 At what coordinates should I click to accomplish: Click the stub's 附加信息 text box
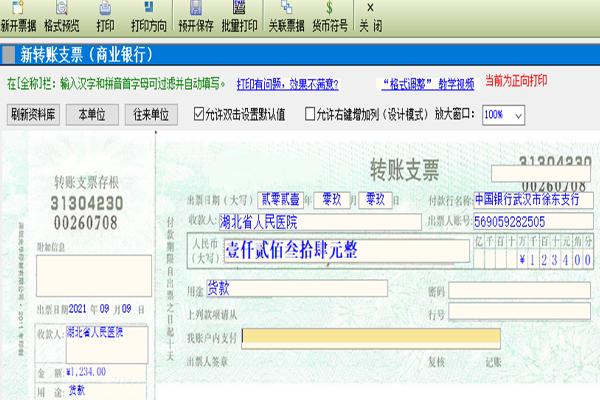(94, 276)
